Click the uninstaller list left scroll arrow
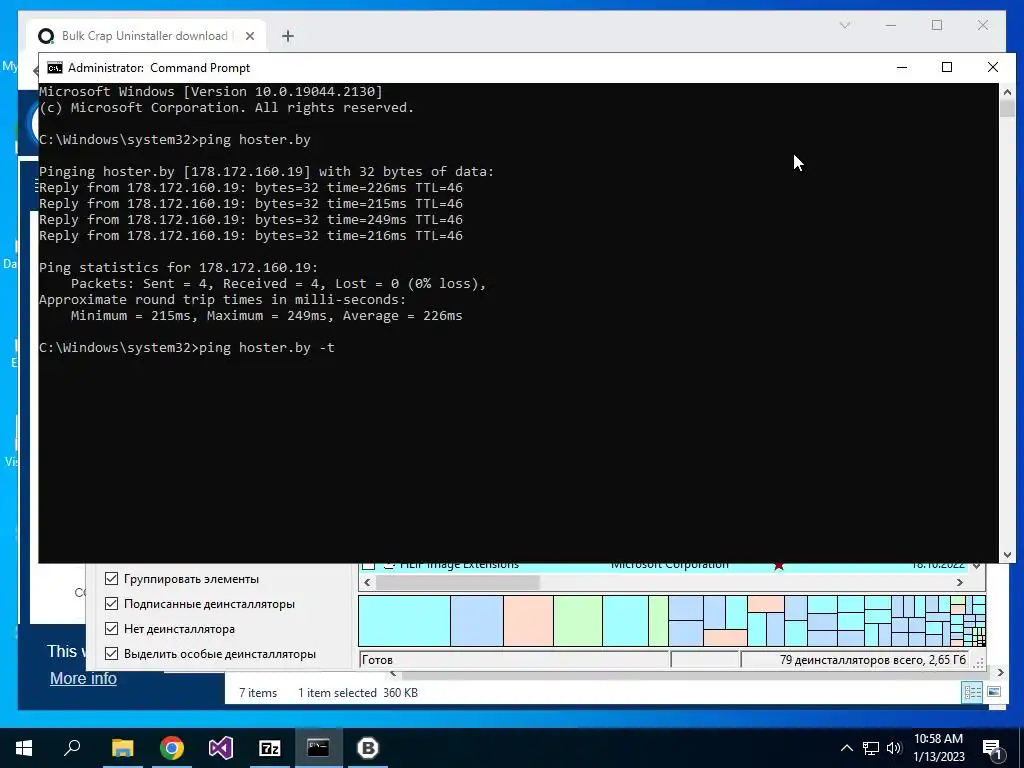The width and height of the screenshot is (1024, 768). pos(367,582)
